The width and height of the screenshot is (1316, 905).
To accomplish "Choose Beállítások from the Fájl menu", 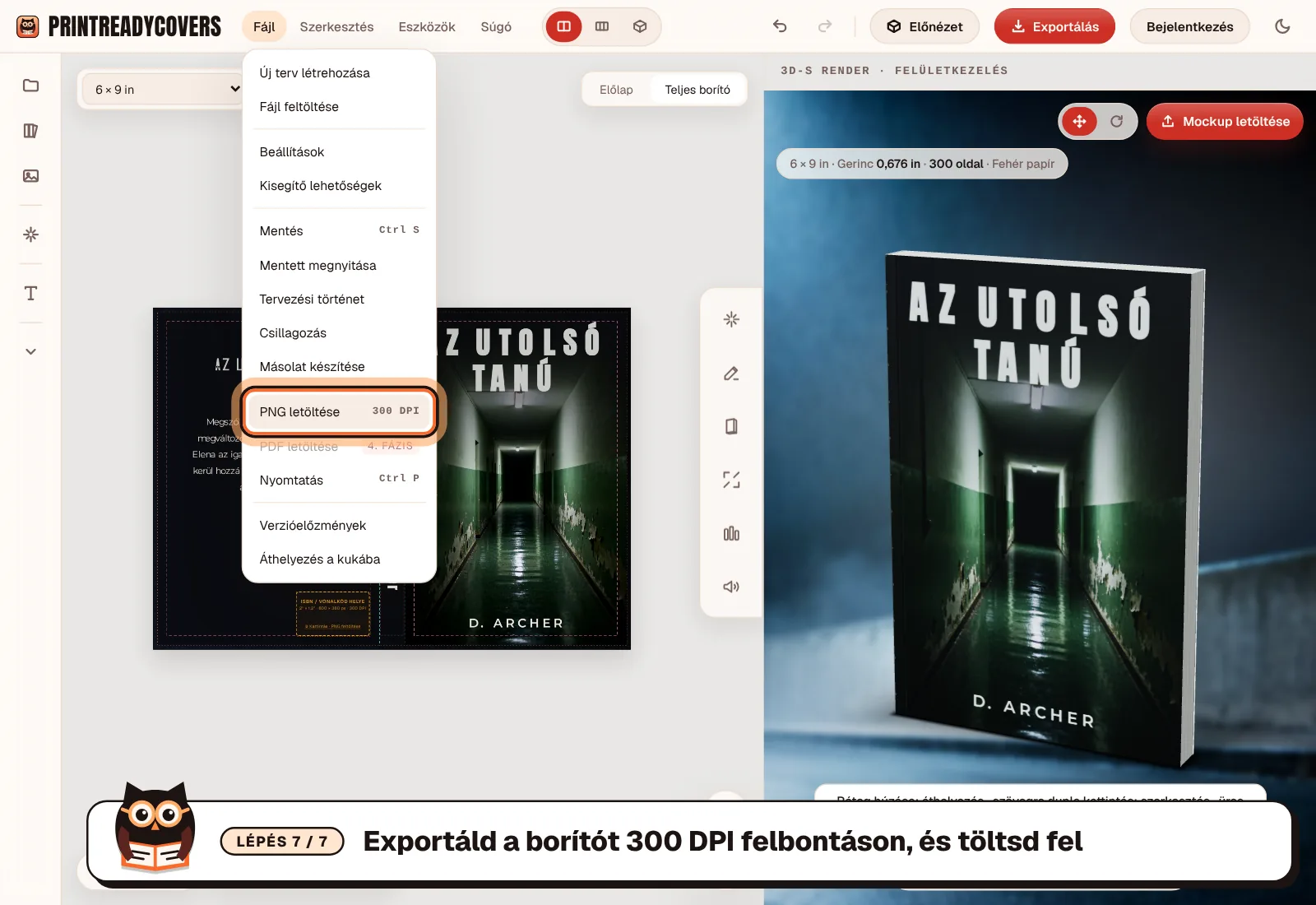I will pyautogui.click(x=339, y=151).
